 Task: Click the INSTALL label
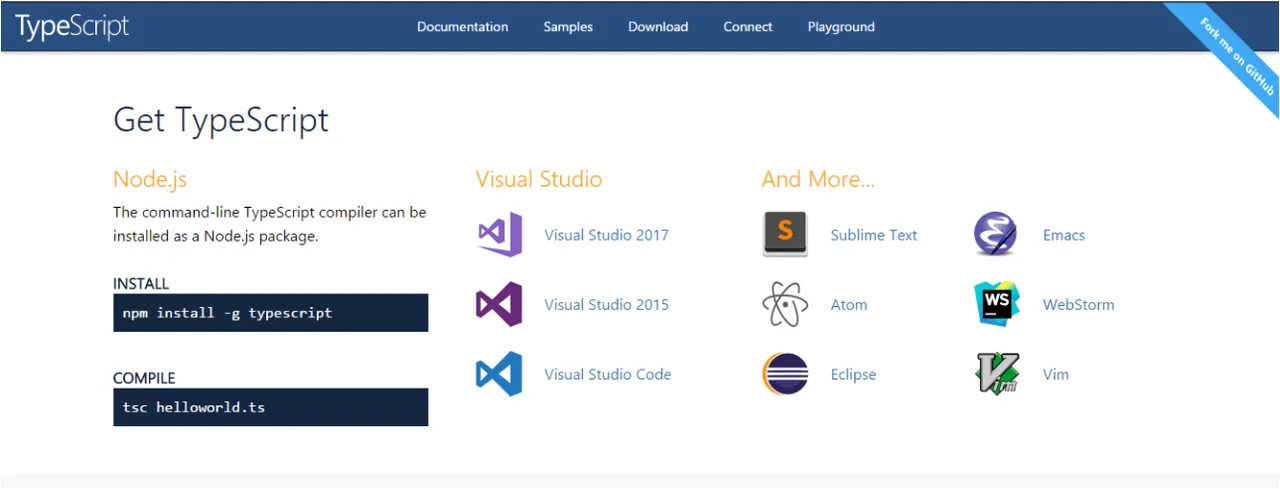[141, 283]
